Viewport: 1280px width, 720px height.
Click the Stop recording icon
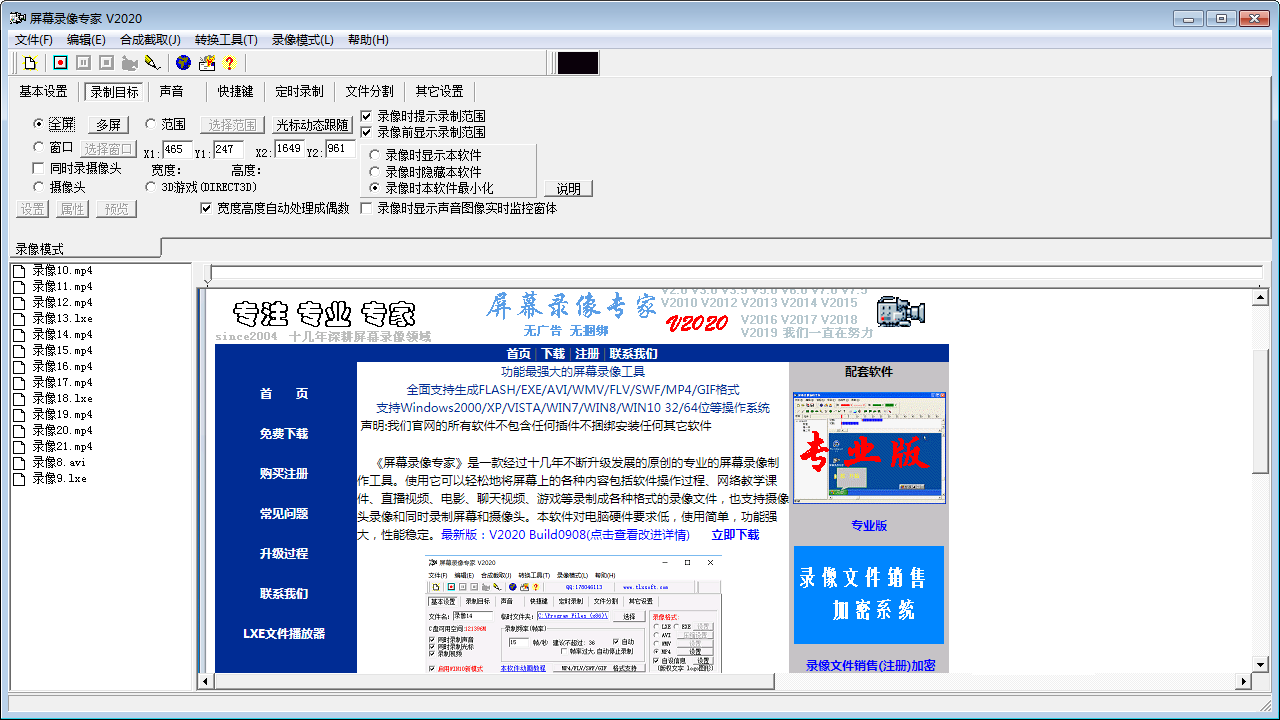[106, 62]
